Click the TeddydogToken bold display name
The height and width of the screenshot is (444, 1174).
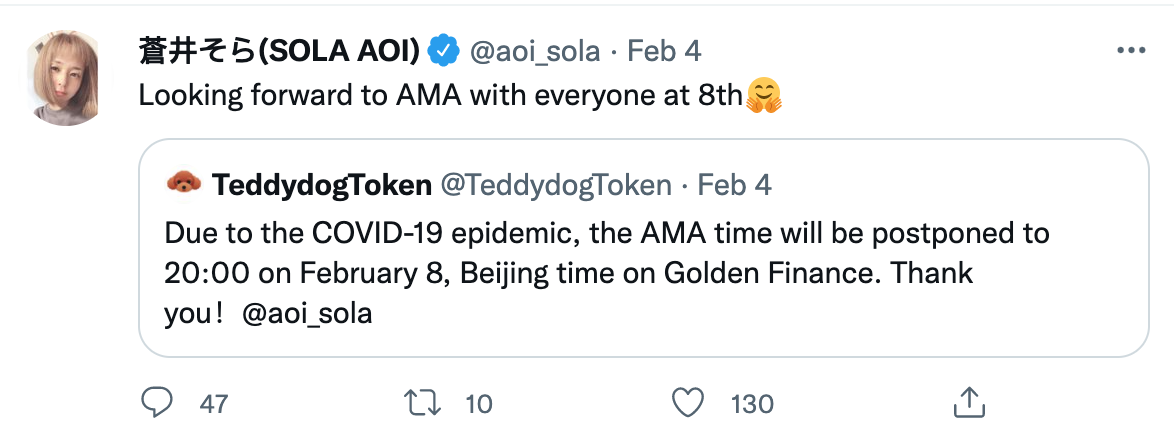[x=322, y=184]
